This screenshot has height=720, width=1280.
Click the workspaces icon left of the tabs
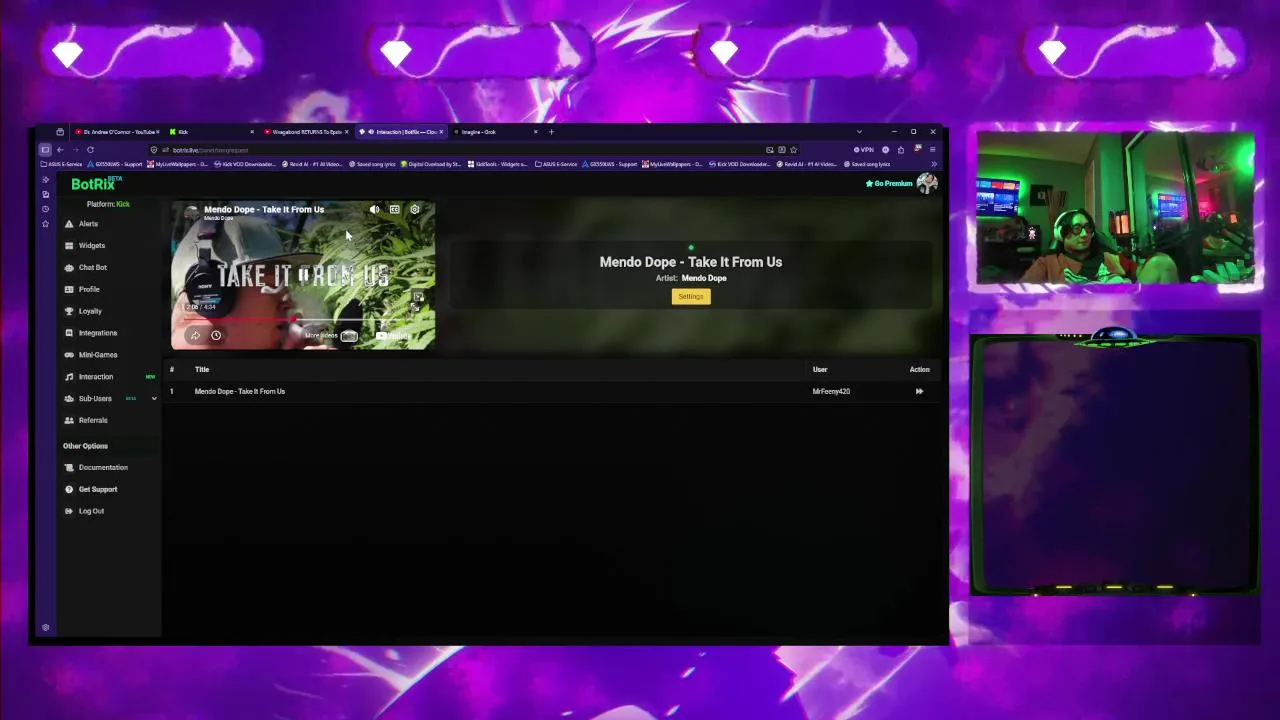[60, 132]
